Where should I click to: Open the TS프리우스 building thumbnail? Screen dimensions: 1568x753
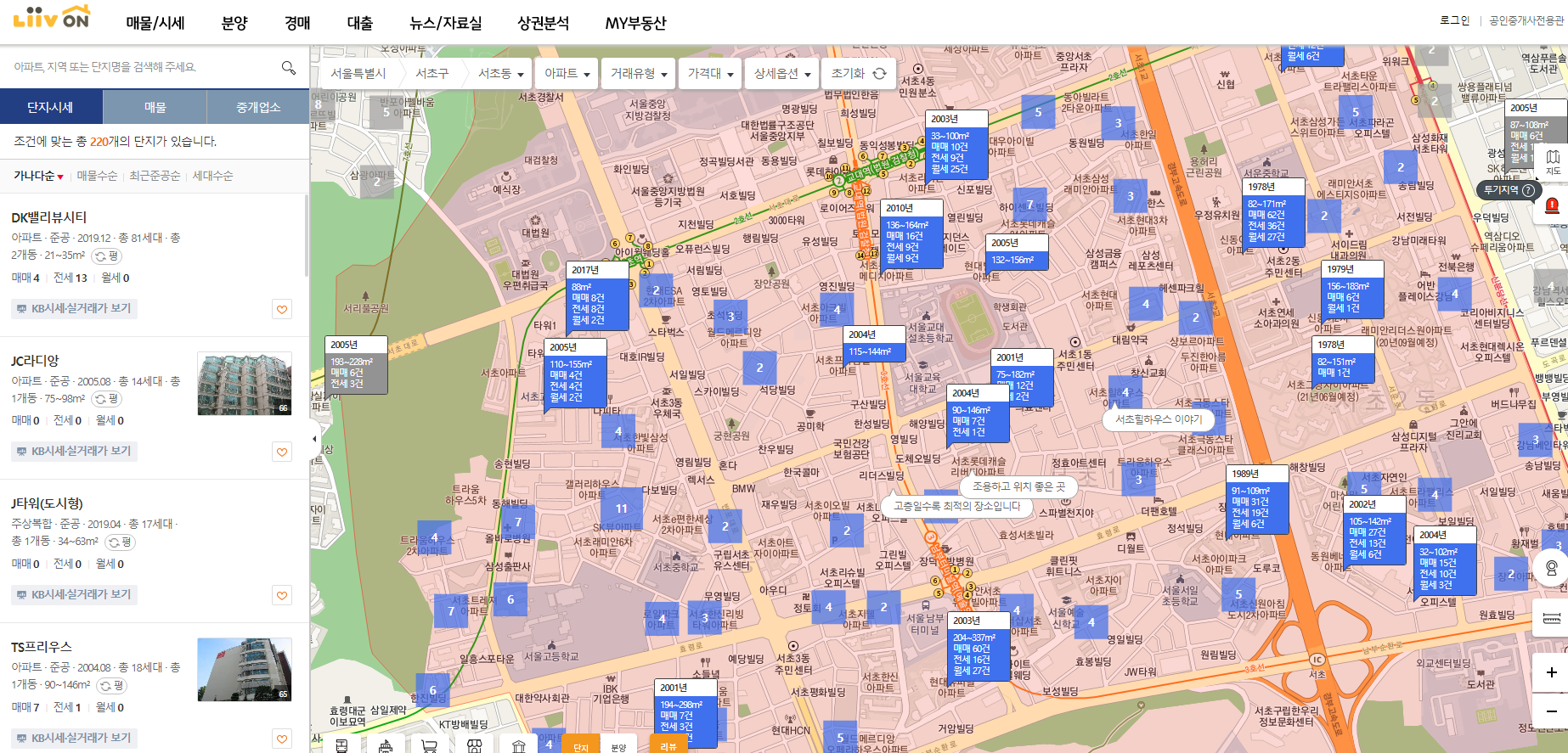tap(245, 670)
